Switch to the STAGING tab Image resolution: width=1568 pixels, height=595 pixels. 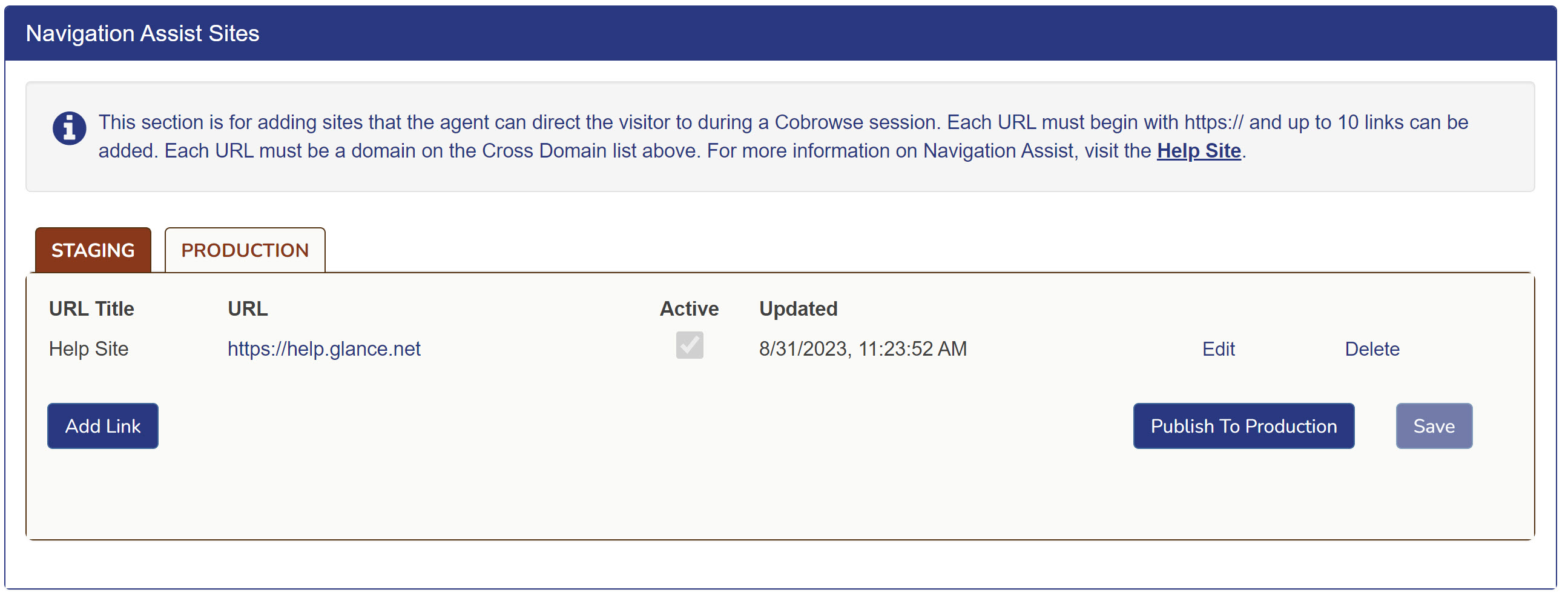[93, 250]
